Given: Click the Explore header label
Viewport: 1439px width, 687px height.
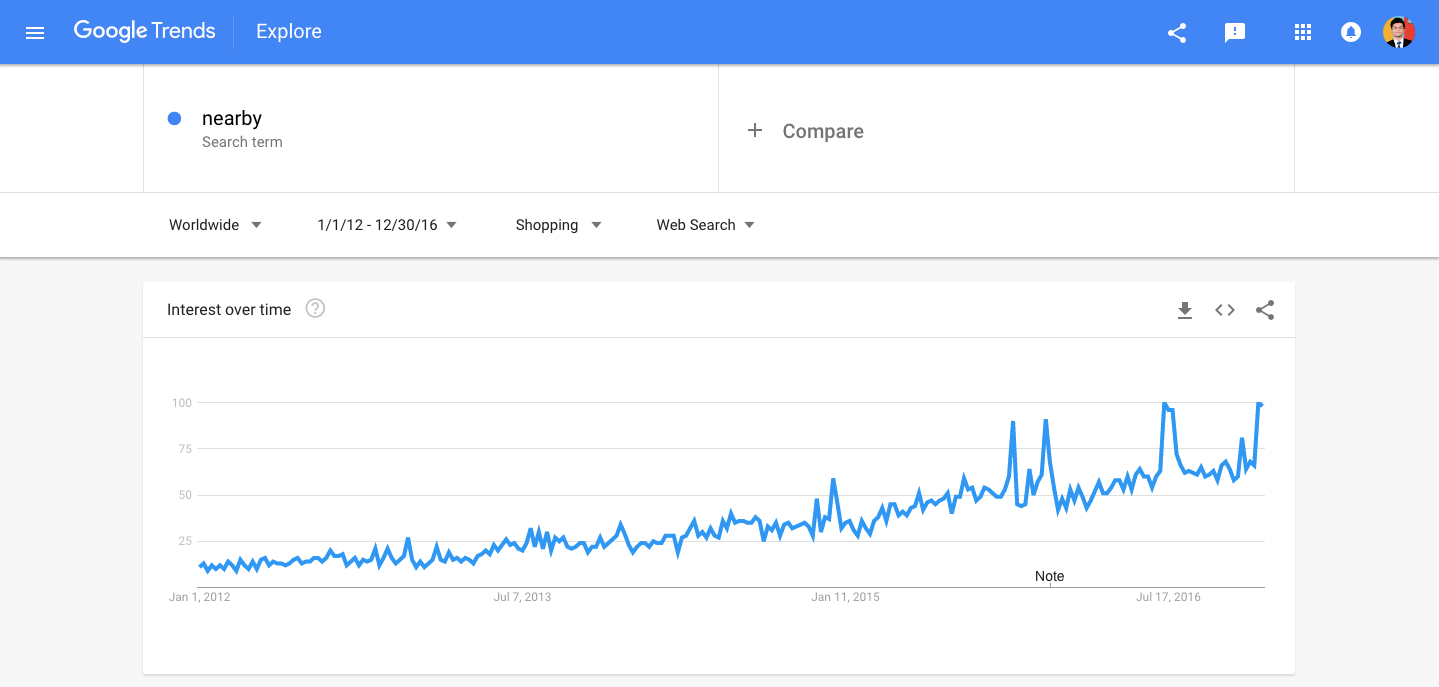Looking at the screenshot, I should (288, 32).
